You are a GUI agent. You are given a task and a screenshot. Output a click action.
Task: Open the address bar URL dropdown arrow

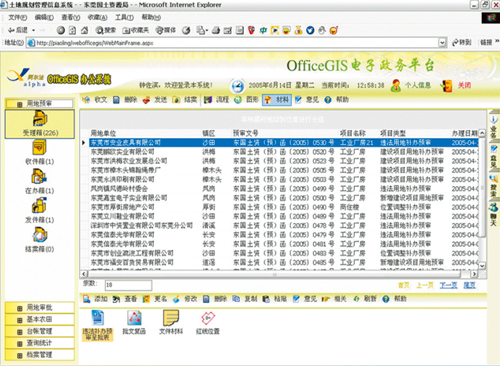tap(442, 43)
